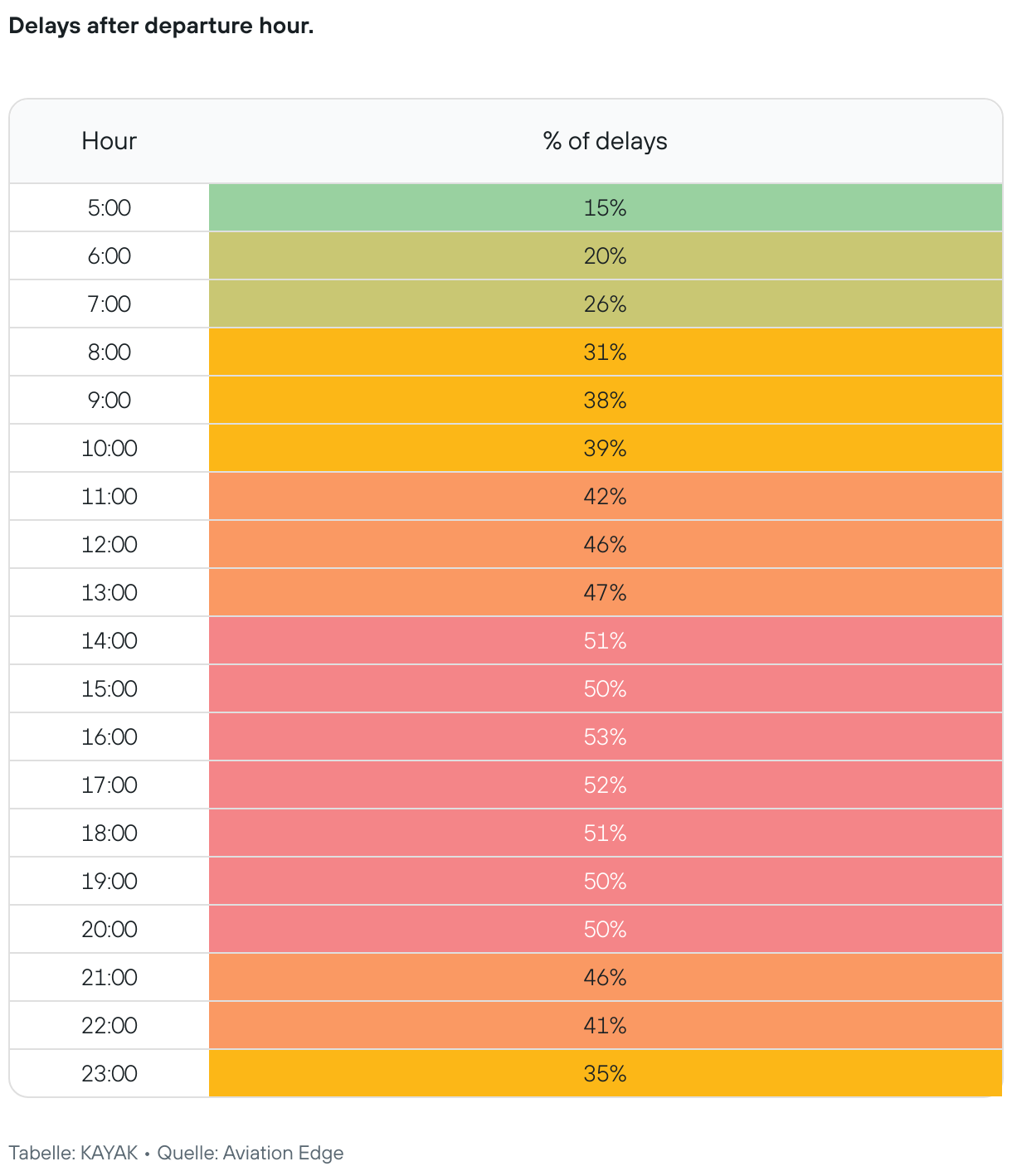1012x1176 pixels.
Task: Select the green 15% delay cell
Action: point(605,207)
